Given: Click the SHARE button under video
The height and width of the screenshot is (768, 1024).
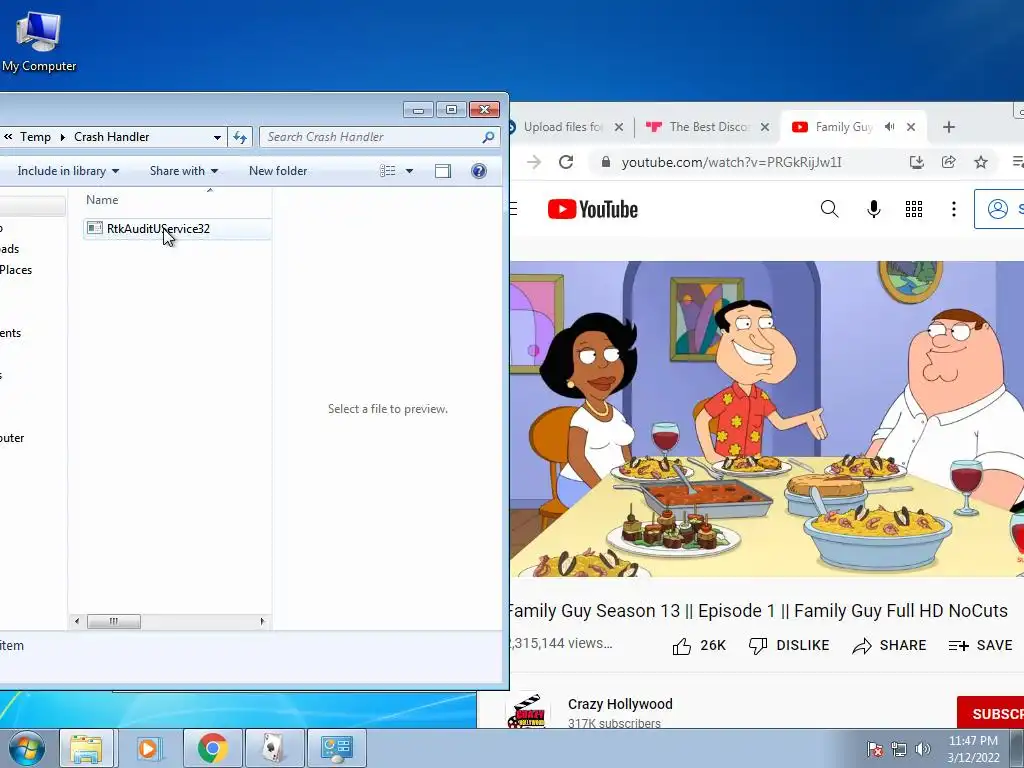Looking at the screenshot, I should pos(889,646).
